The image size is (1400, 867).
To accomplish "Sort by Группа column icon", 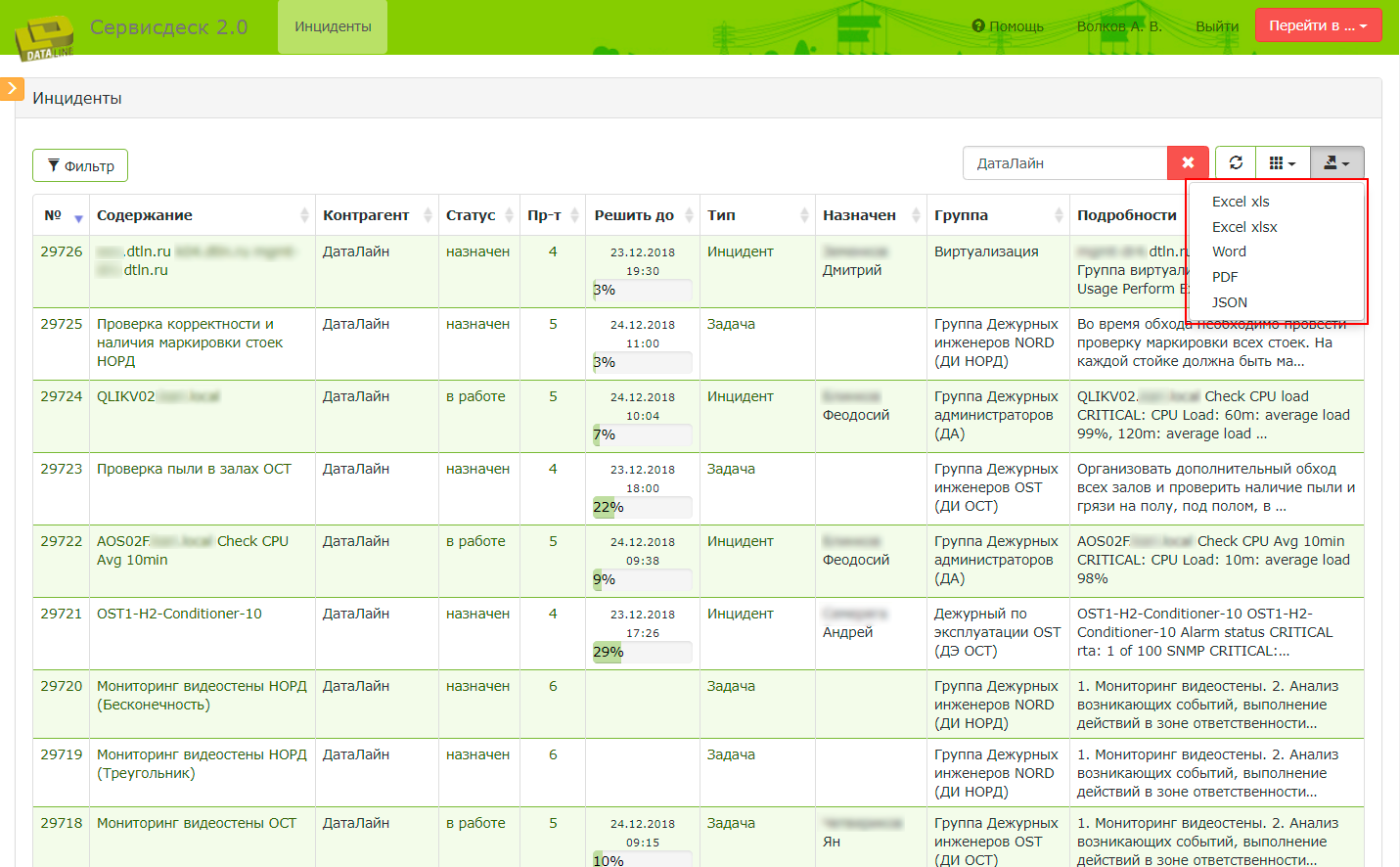I will coord(1059,215).
